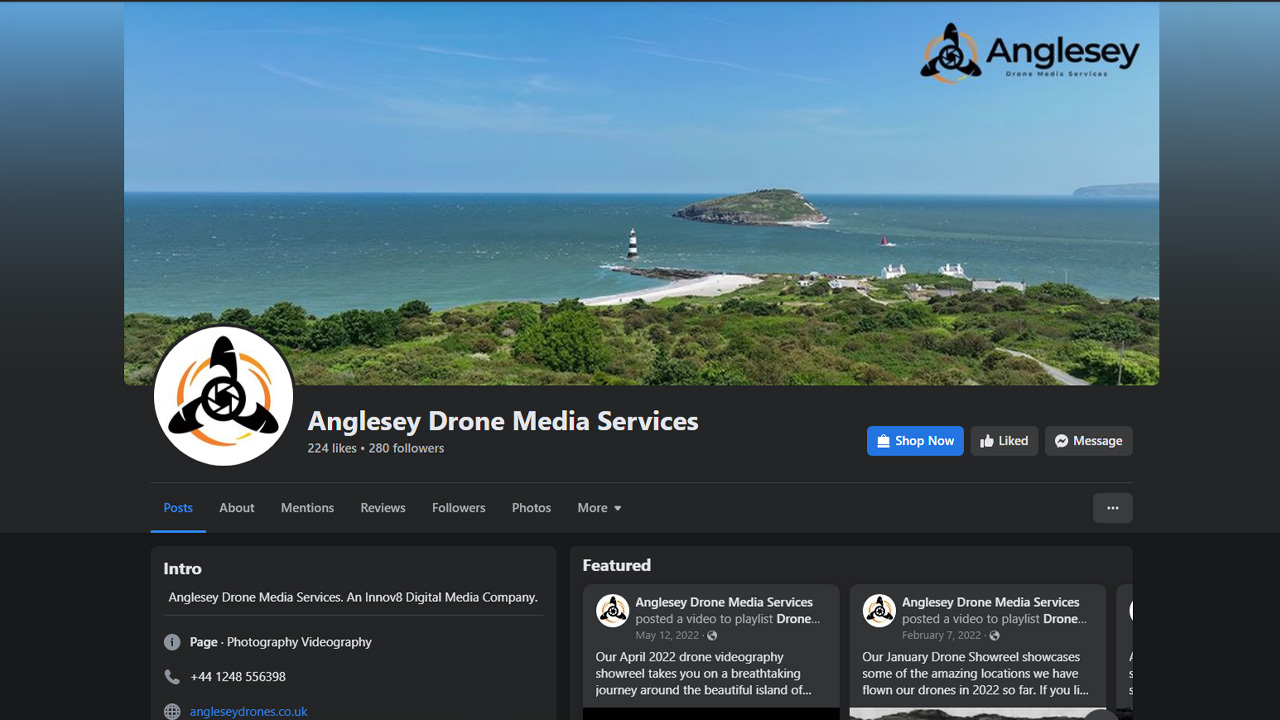This screenshot has height=720, width=1280.
Task: Click the public globe icon on May 12 post
Action: coord(712,636)
